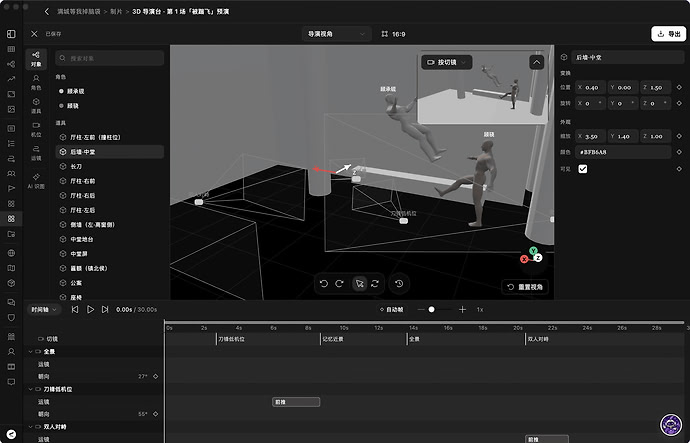Add keyframe for 颜色 color row
The image size is (690, 443).
click(679, 152)
